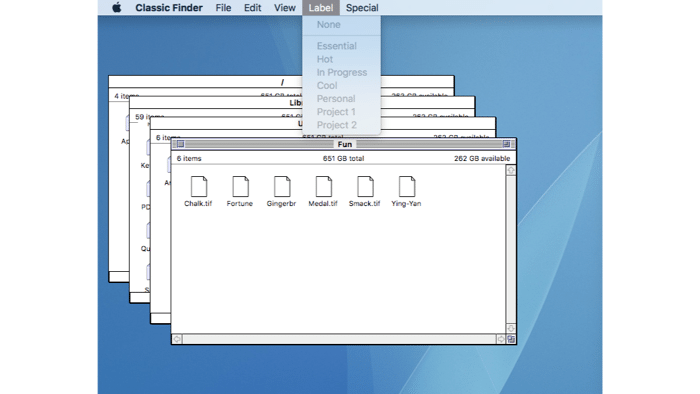Click the Fun window down scroll arrow

511,328
